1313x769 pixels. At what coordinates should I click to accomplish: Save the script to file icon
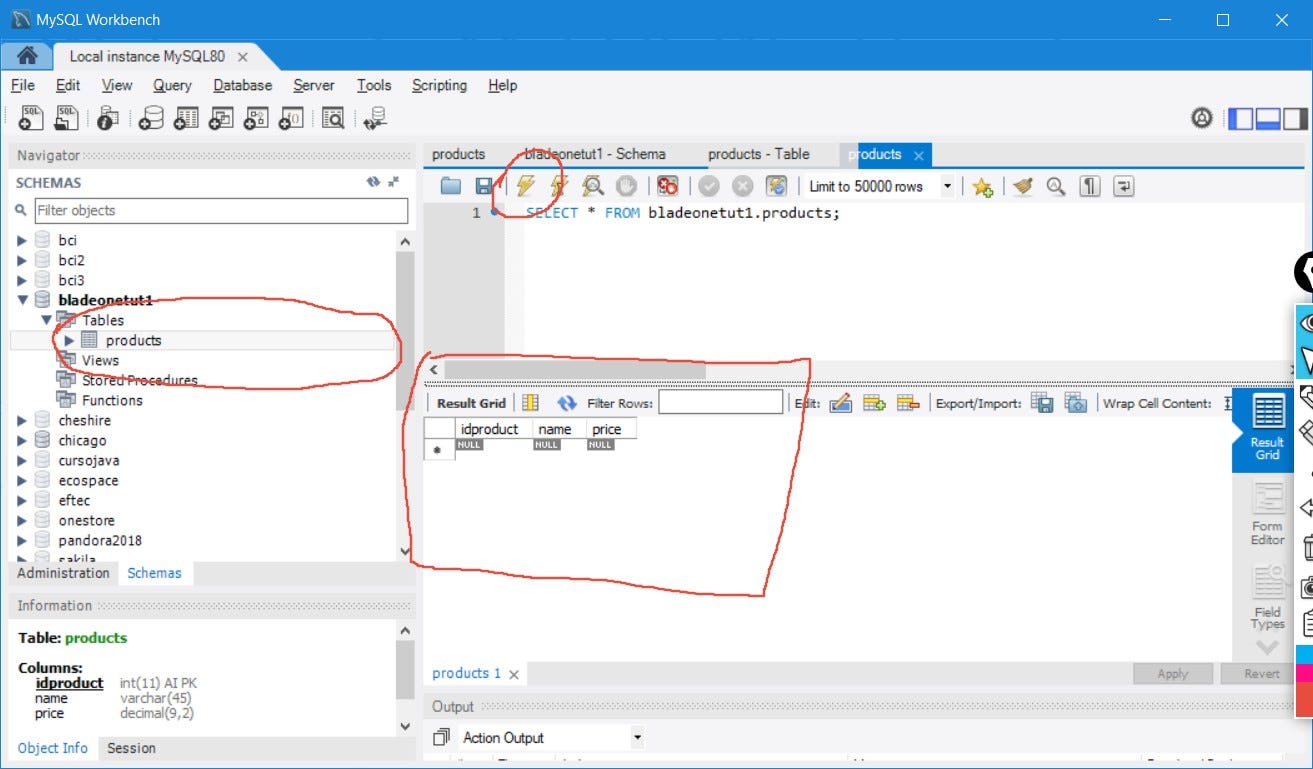click(x=484, y=186)
